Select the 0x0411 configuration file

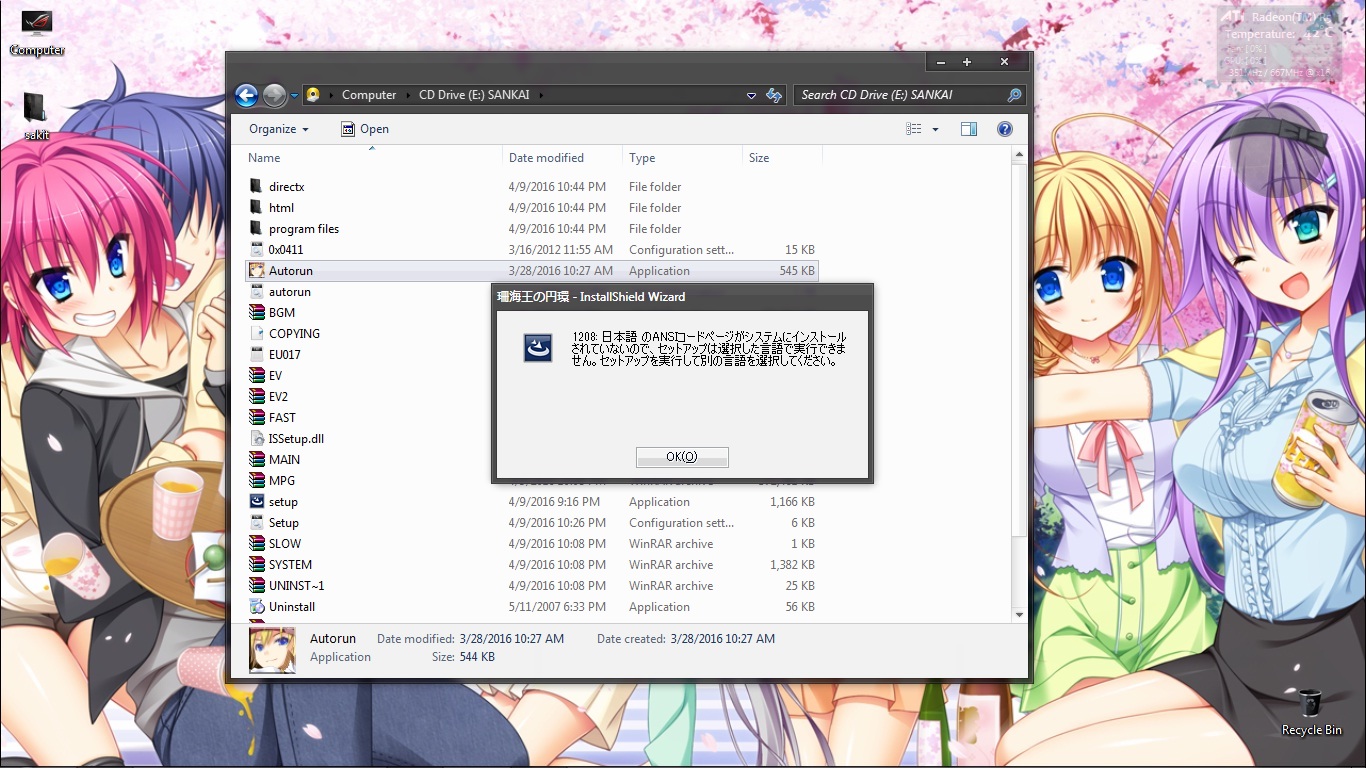point(285,250)
